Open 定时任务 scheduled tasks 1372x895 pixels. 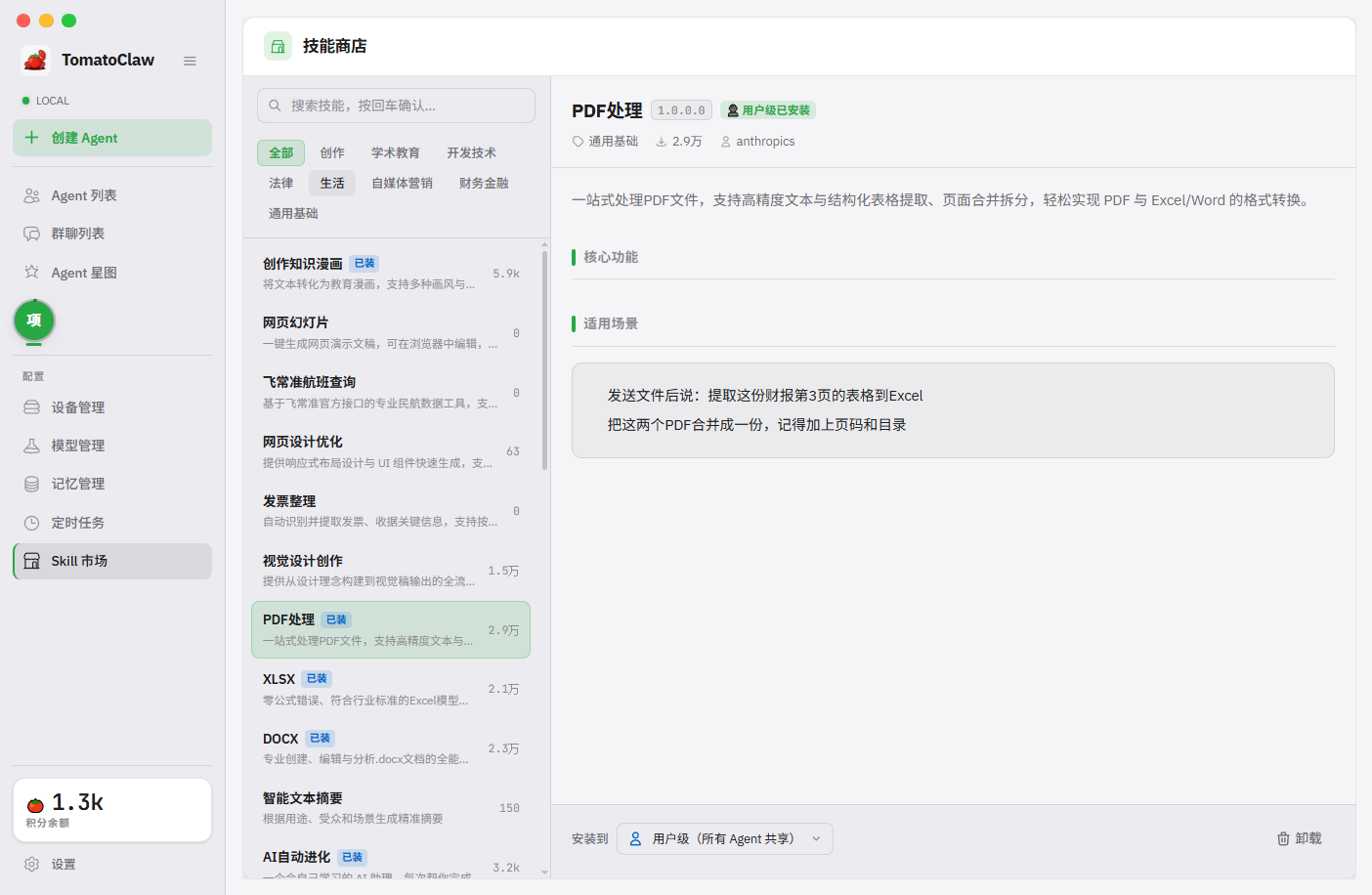(x=78, y=523)
